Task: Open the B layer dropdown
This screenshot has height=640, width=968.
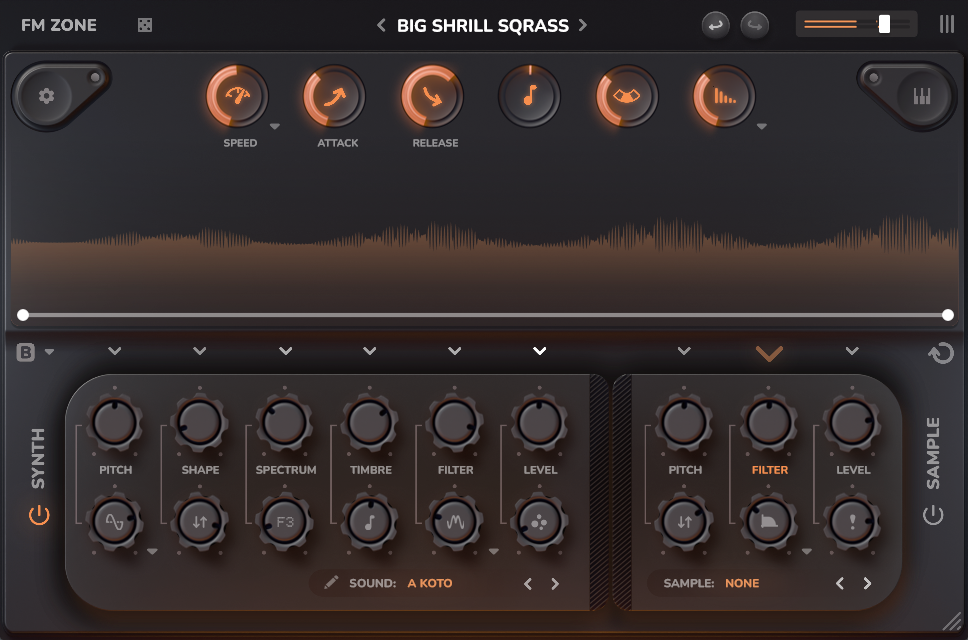Action: (x=35, y=352)
